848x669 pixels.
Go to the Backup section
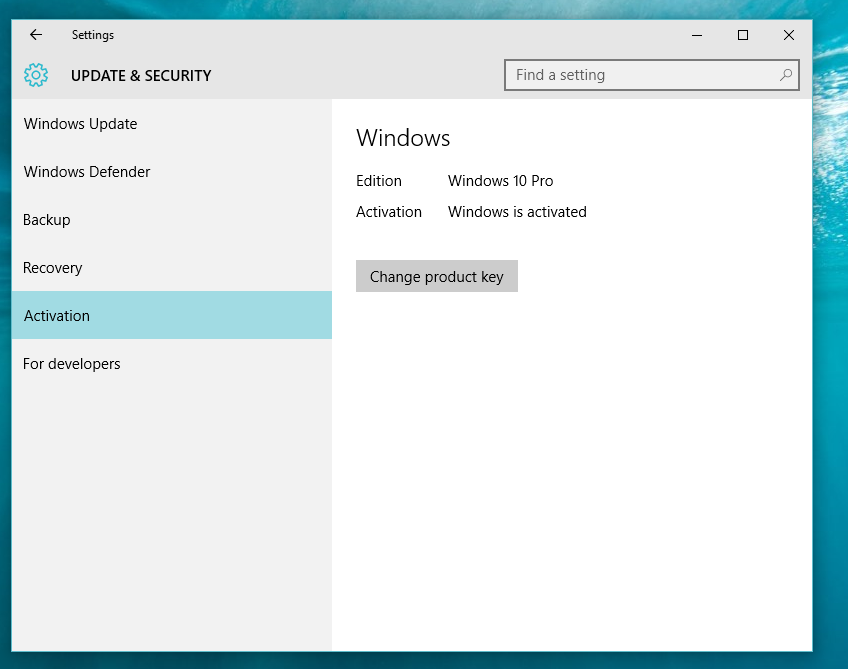pyautogui.click(x=45, y=220)
